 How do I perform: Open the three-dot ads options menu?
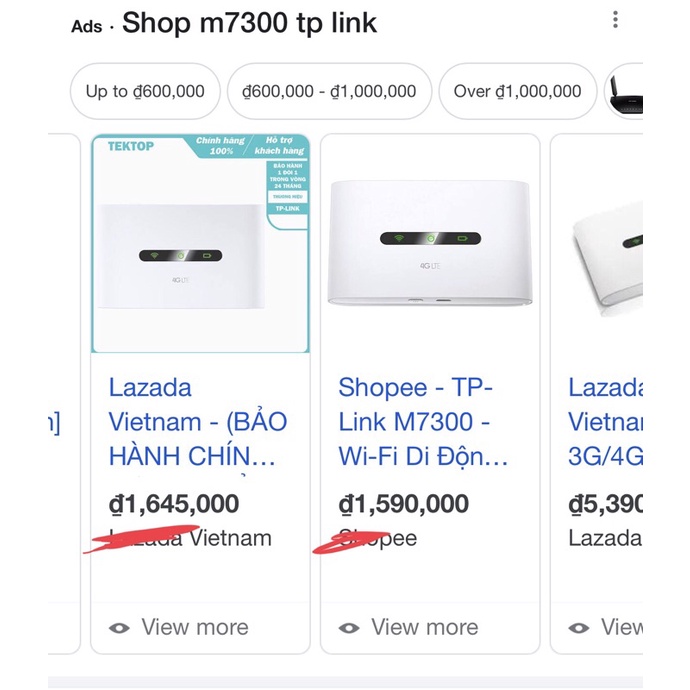coord(616,20)
